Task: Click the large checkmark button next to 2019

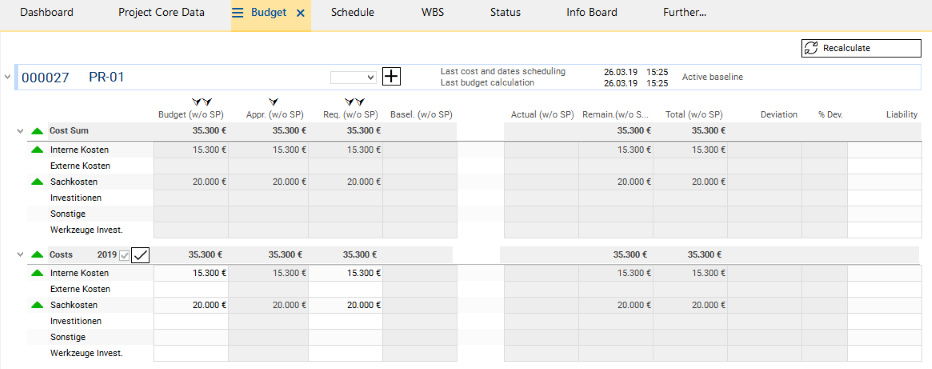Action: (x=140, y=255)
